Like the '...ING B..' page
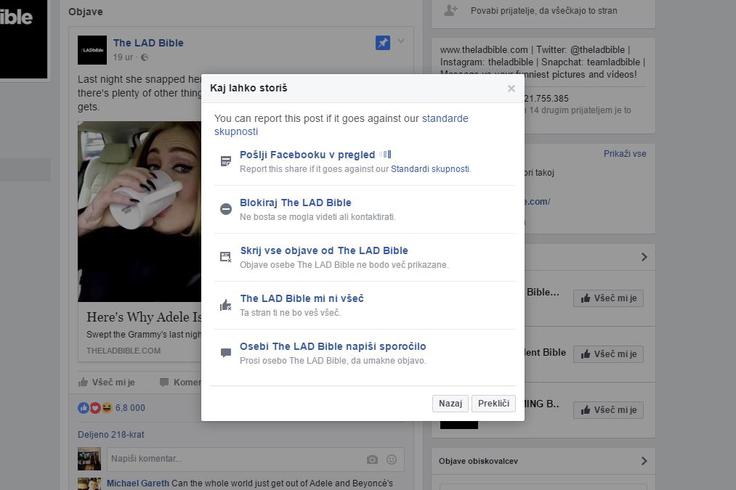Viewport: 736px width, 490px height. (608, 410)
